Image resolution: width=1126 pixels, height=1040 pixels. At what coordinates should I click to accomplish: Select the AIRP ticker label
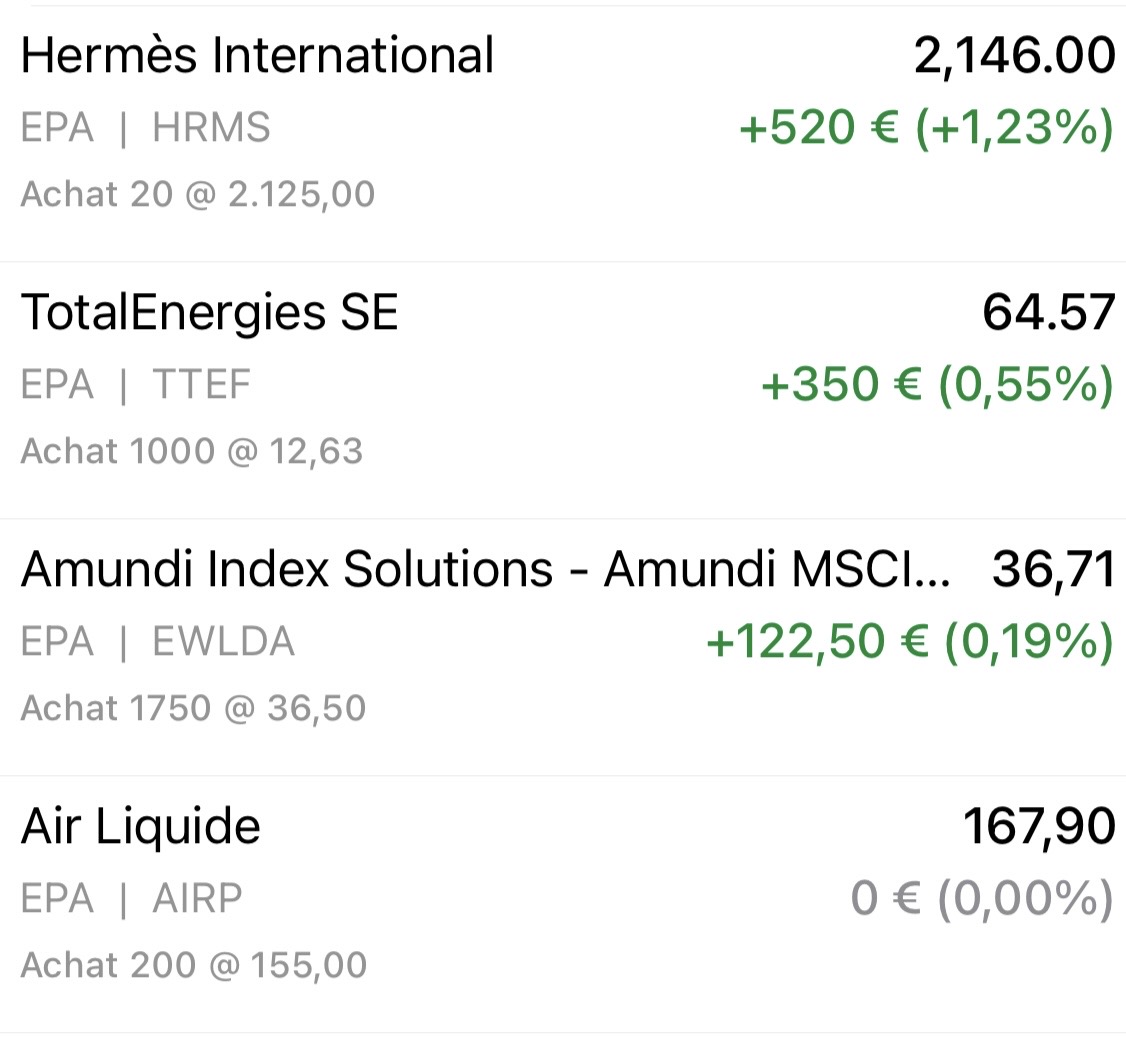(x=197, y=900)
